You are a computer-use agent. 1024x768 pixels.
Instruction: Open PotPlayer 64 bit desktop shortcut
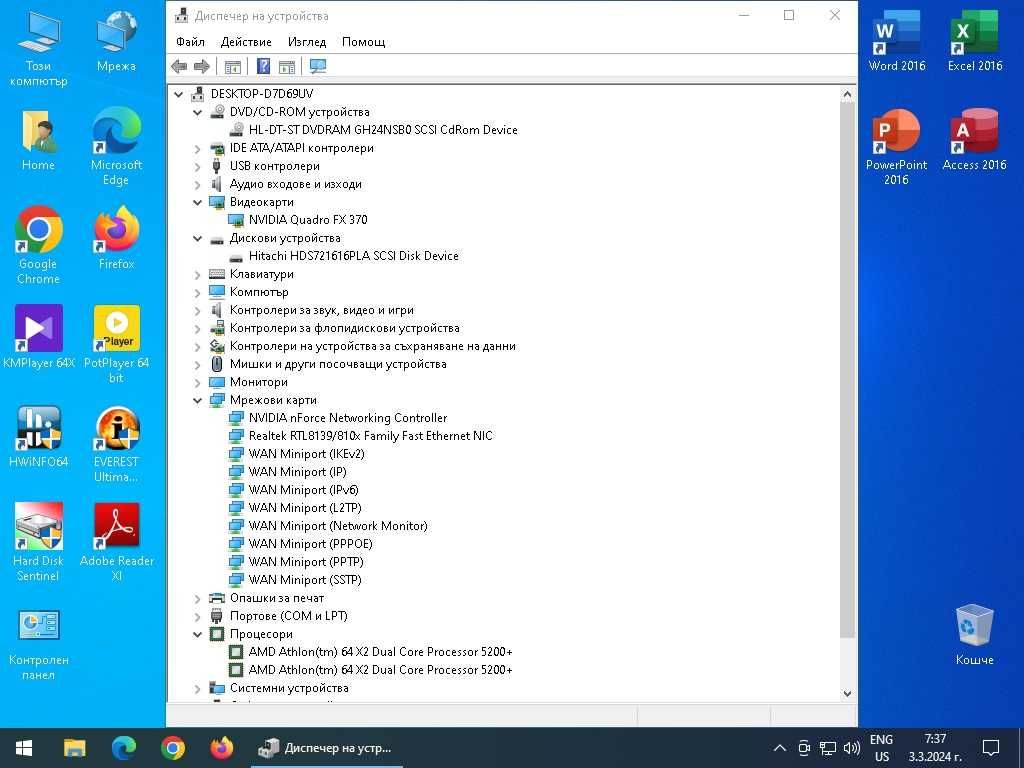pyautogui.click(x=116, y=345)
